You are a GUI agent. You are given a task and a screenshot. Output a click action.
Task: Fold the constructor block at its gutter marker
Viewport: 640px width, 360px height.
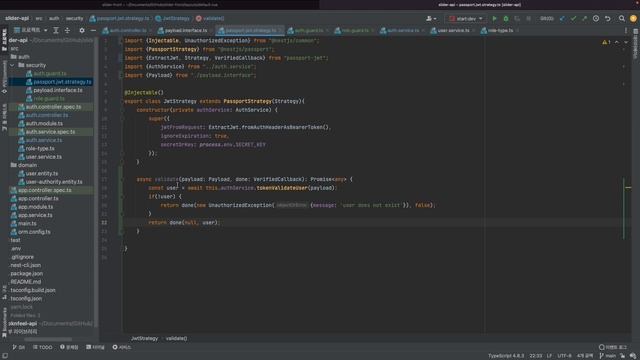122,110
